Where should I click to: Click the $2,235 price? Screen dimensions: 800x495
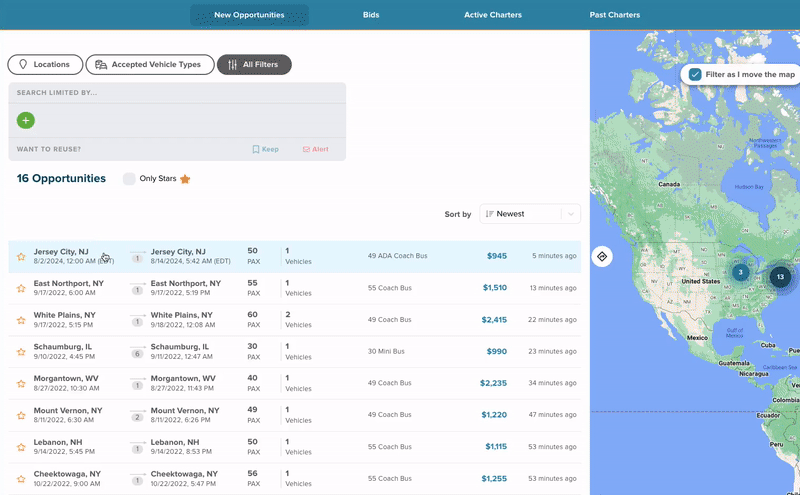[493, 383]
